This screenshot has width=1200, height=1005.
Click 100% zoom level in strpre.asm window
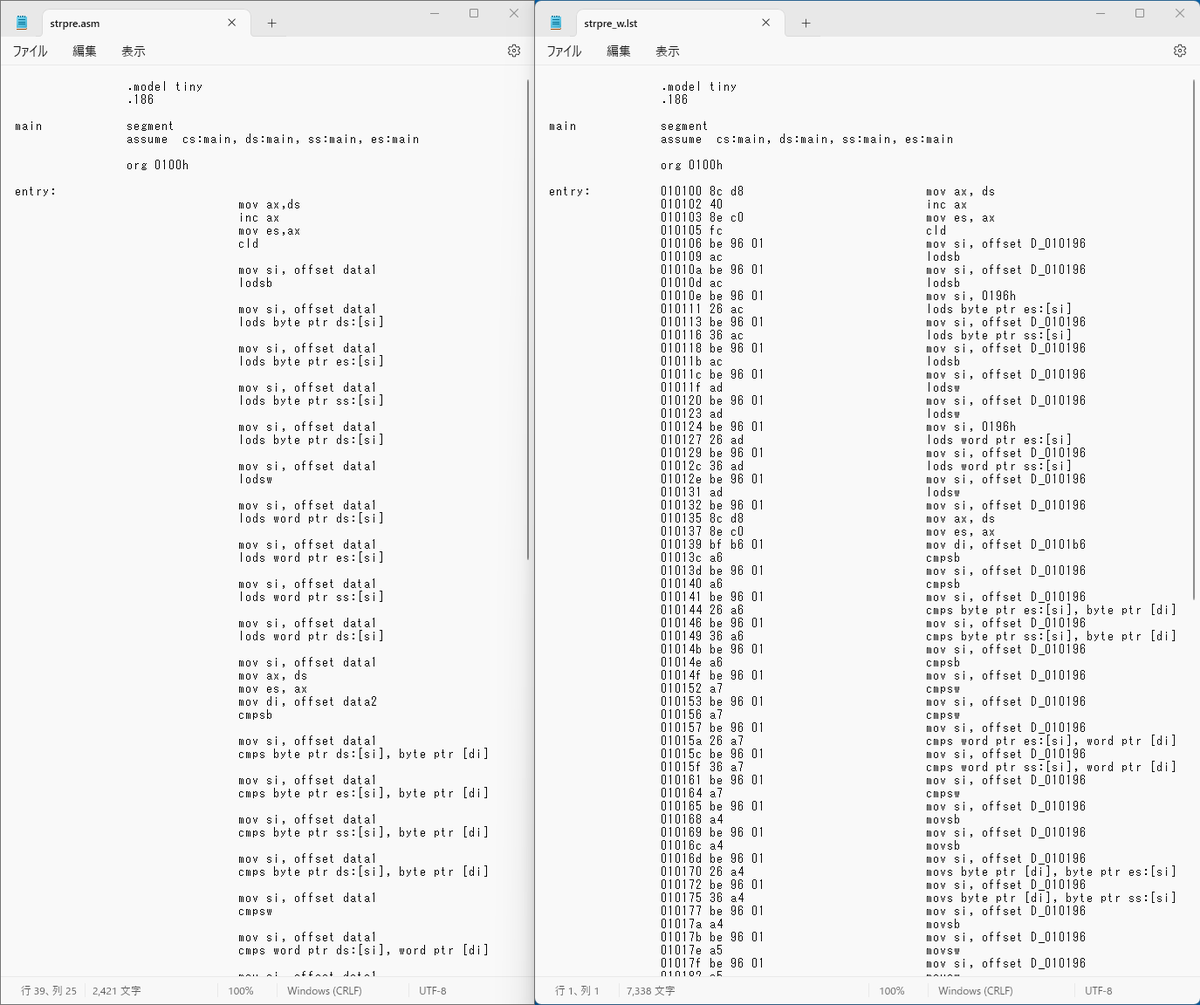pyautogui.click(x=240, y=990)
